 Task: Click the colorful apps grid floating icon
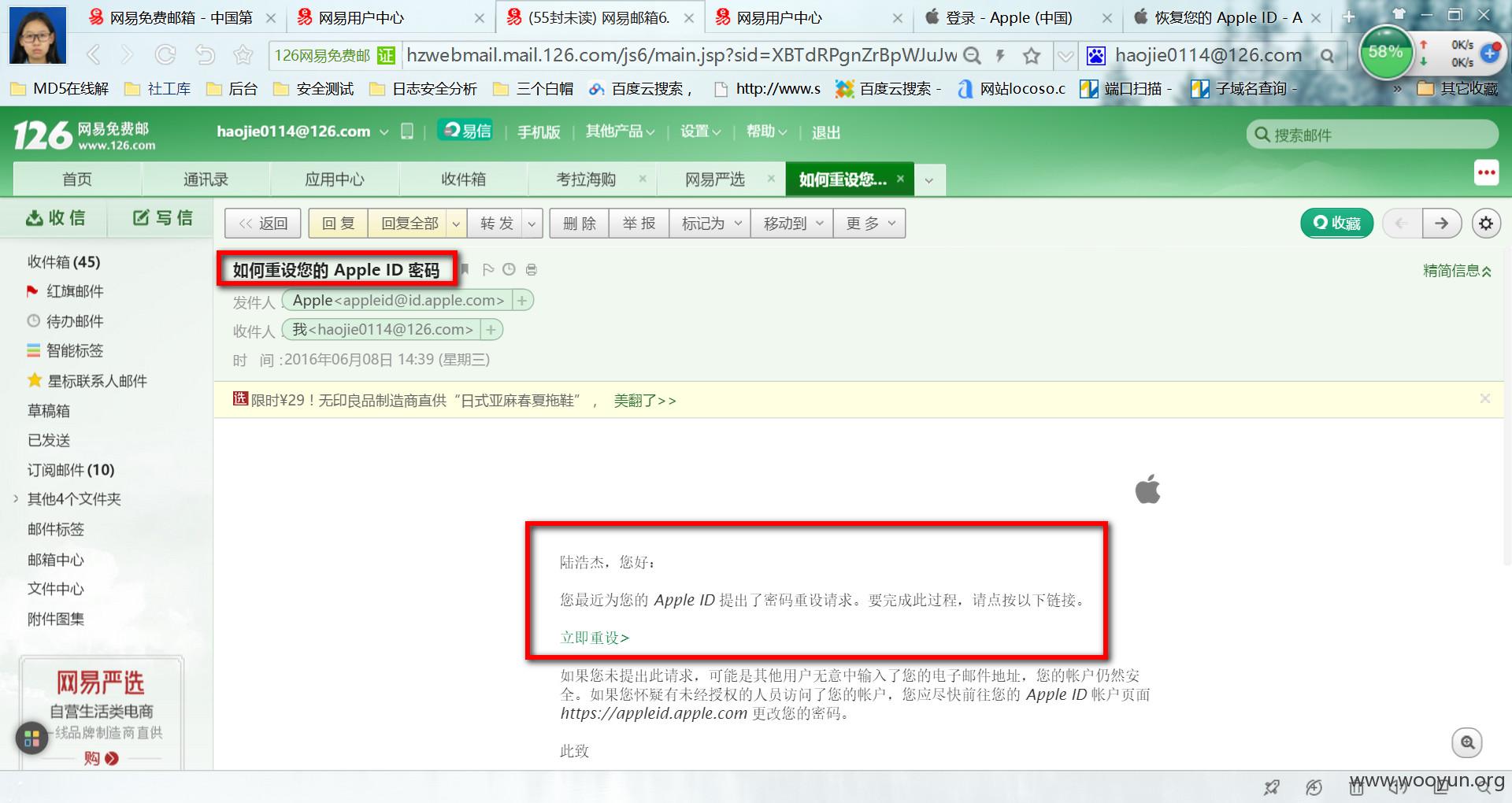pos(32,738)
